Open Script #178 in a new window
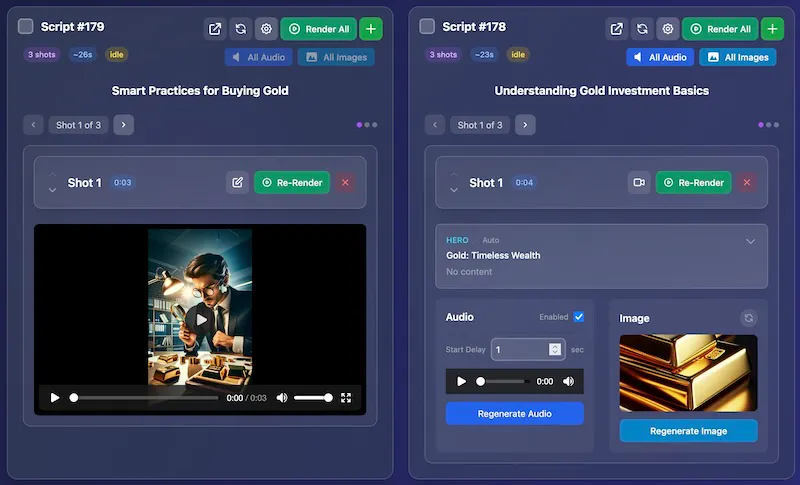The image size is (800, 485). pos(616,29)
